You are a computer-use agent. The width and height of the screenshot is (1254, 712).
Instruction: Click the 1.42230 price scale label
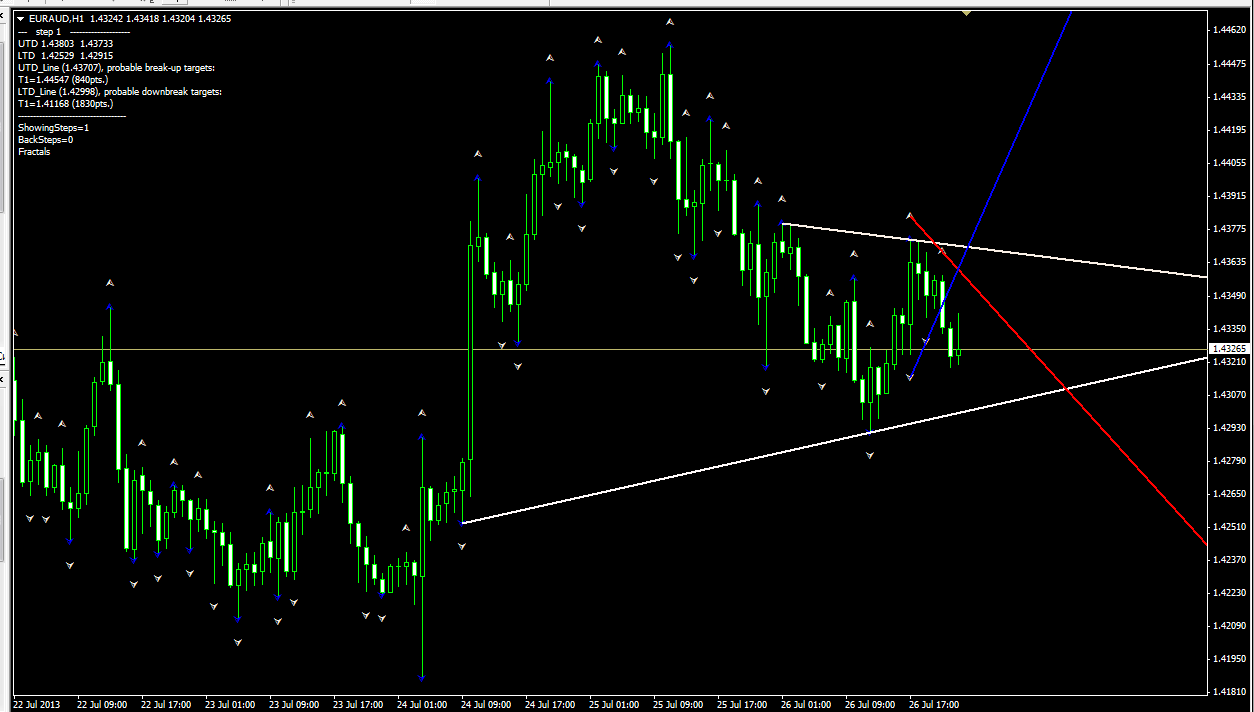point(1229,592)
